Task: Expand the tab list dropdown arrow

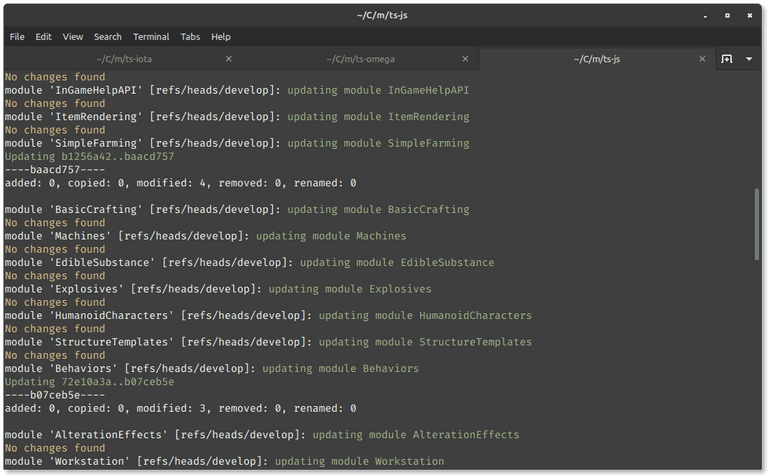Action: [749, 59]
